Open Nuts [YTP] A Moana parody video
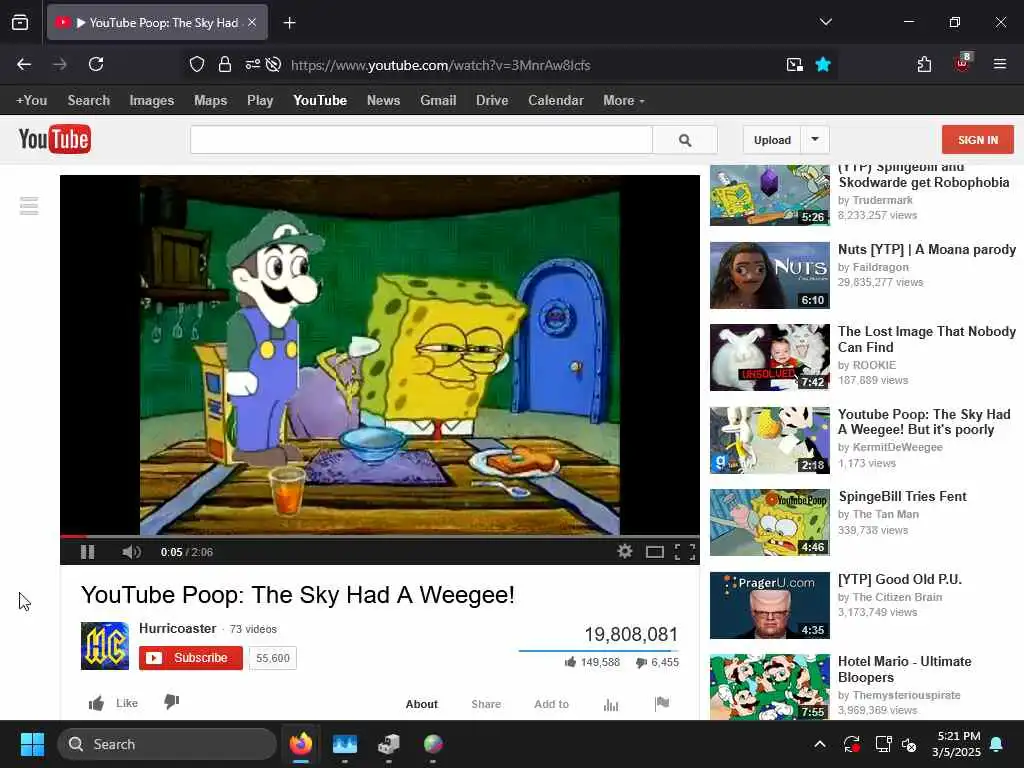1024x768 pixels. (927, 249)
